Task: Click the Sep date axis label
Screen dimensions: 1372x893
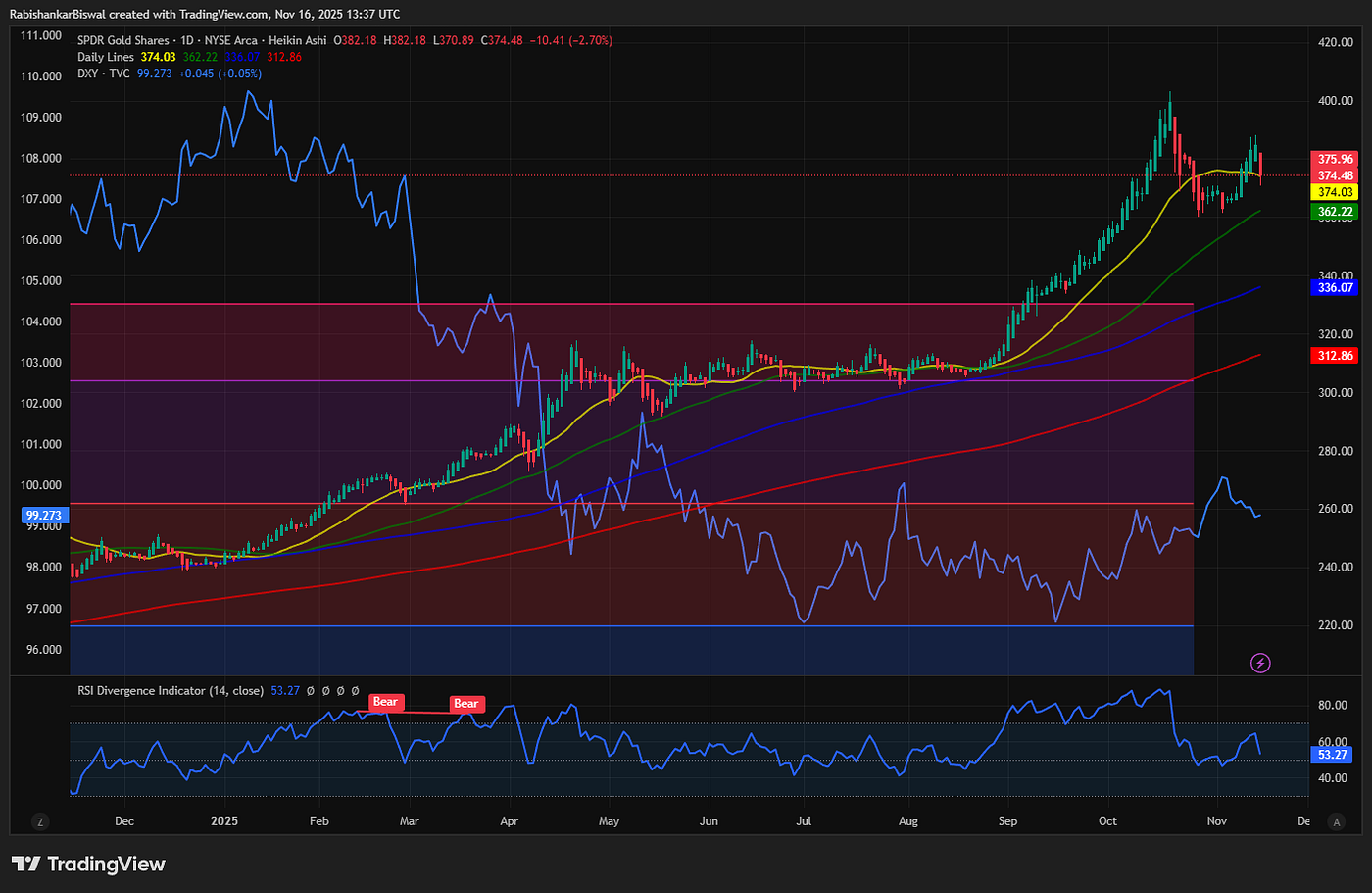Action: pyautogui.click(x=1007, y=821)
